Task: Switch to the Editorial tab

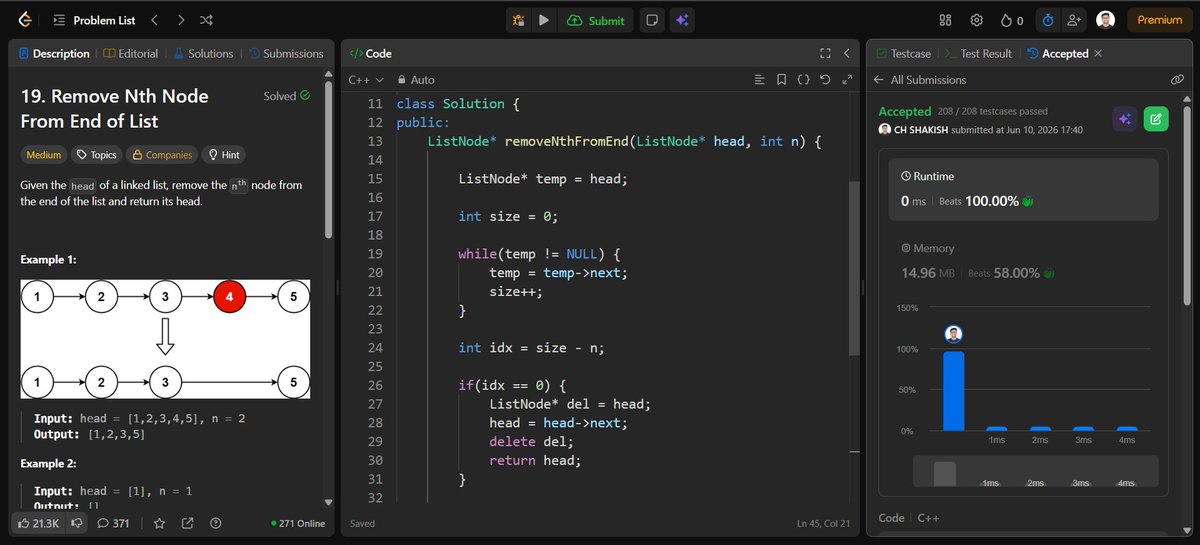Action: [131, 53]
